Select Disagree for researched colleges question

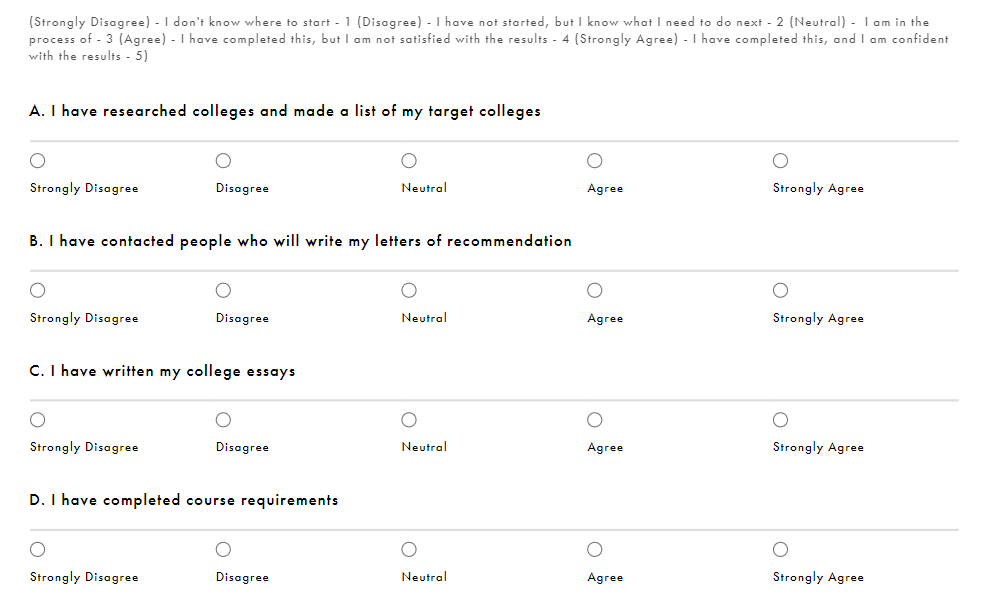tap(223, 161)
